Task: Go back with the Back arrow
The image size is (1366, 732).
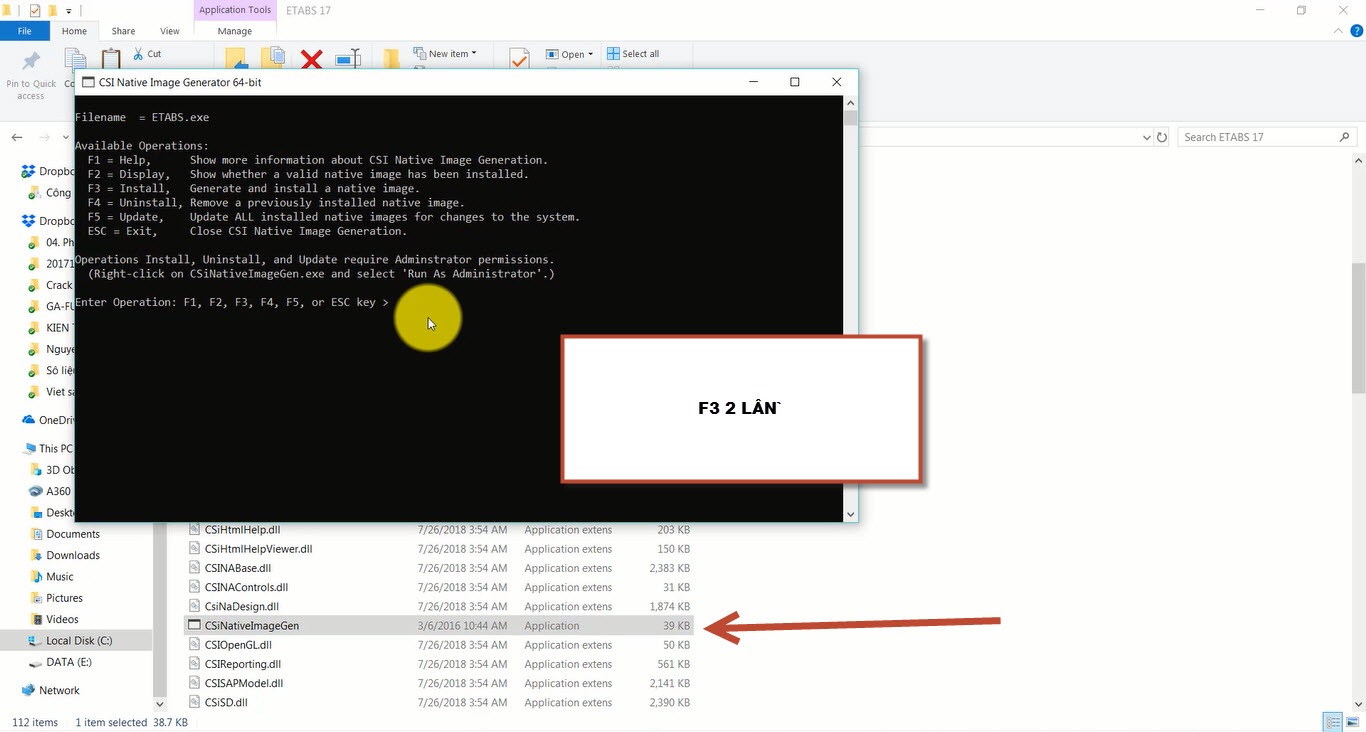Action: point(17,137)
